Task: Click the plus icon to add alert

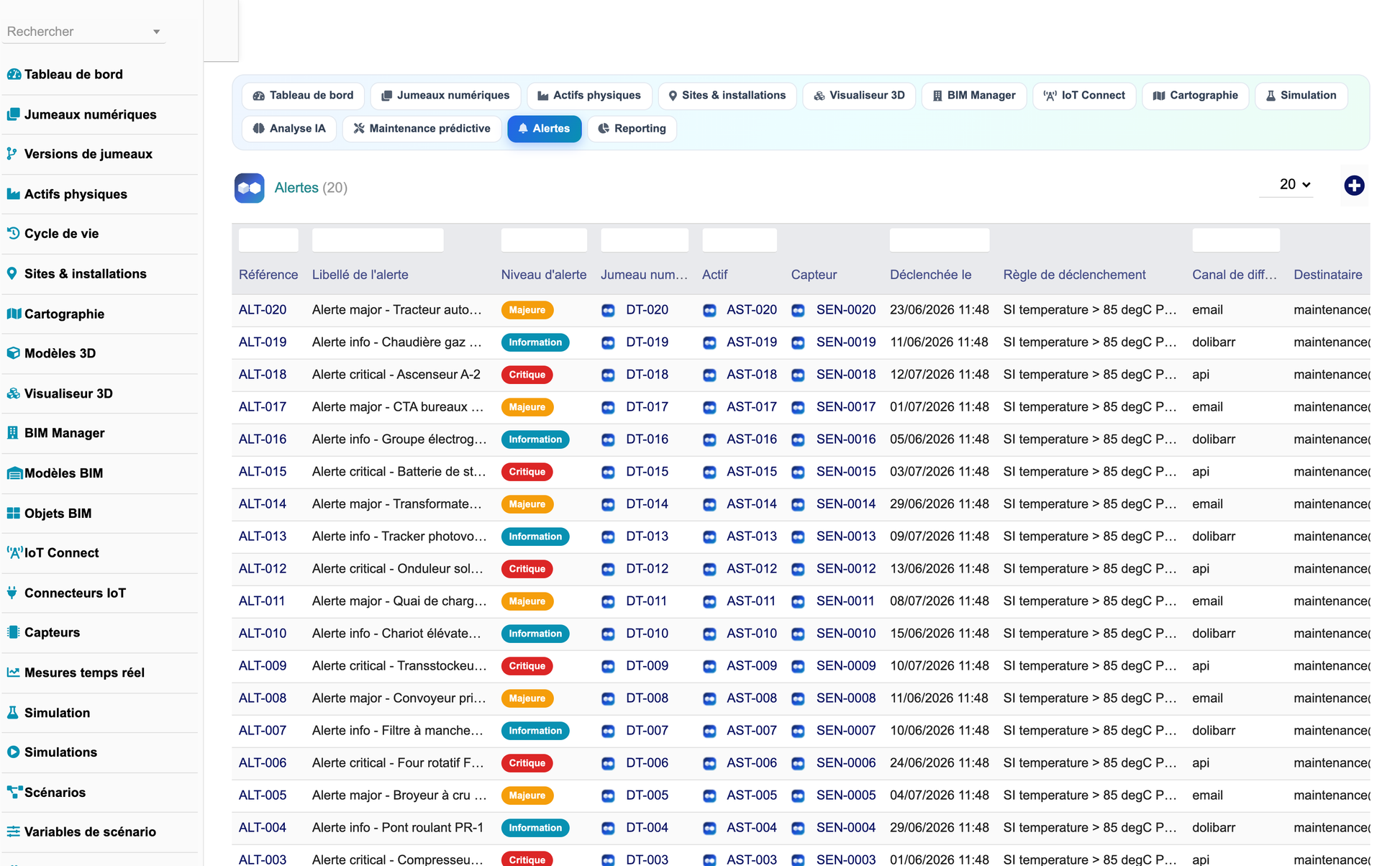Action: (1354, 186)
